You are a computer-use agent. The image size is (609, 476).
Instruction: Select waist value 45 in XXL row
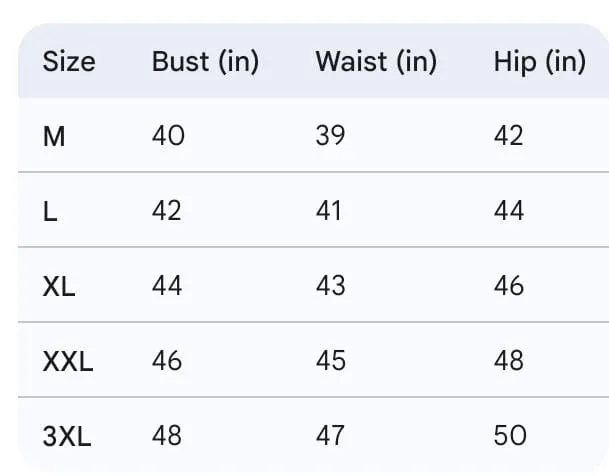pos(330,361)
